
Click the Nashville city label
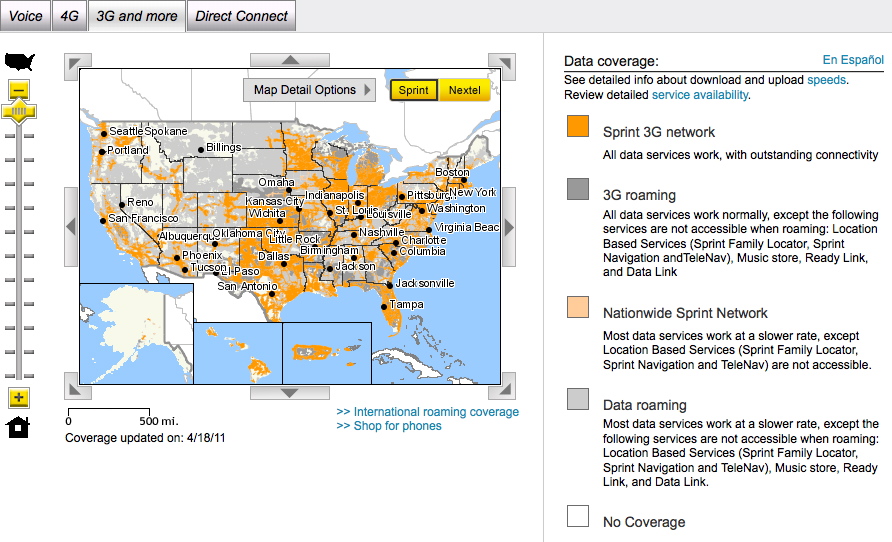coord(382,232)
